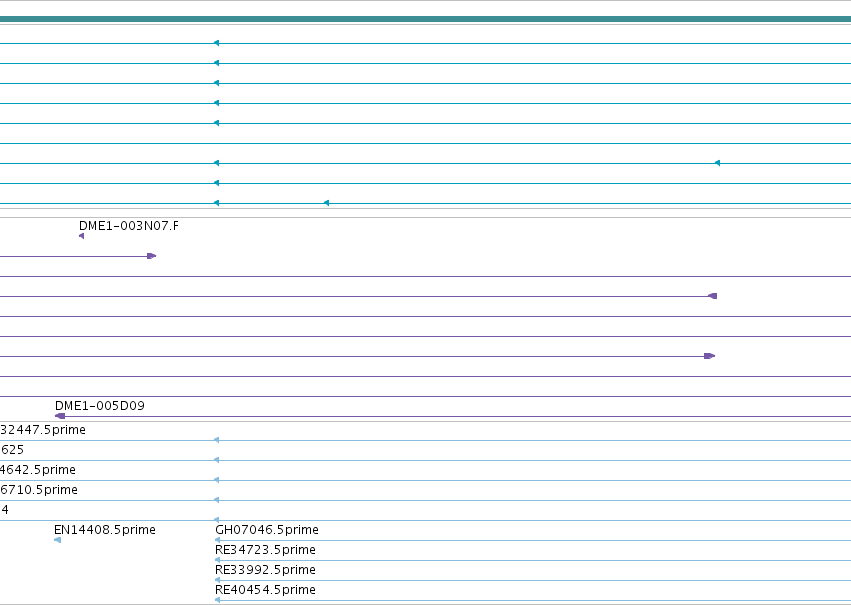Click the arrowhead on the GH07046.5prime line
Viewport: 851px width, 605px height.
pyautogui.click(x=217, y=540)
